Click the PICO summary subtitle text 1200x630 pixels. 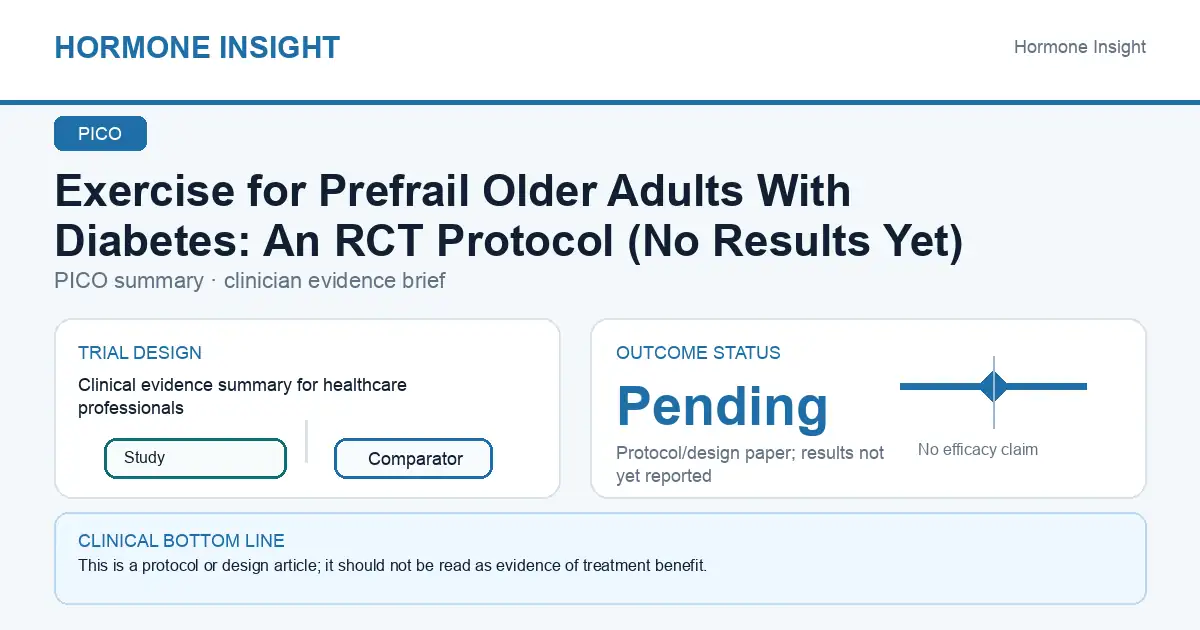tap(250, 281)
